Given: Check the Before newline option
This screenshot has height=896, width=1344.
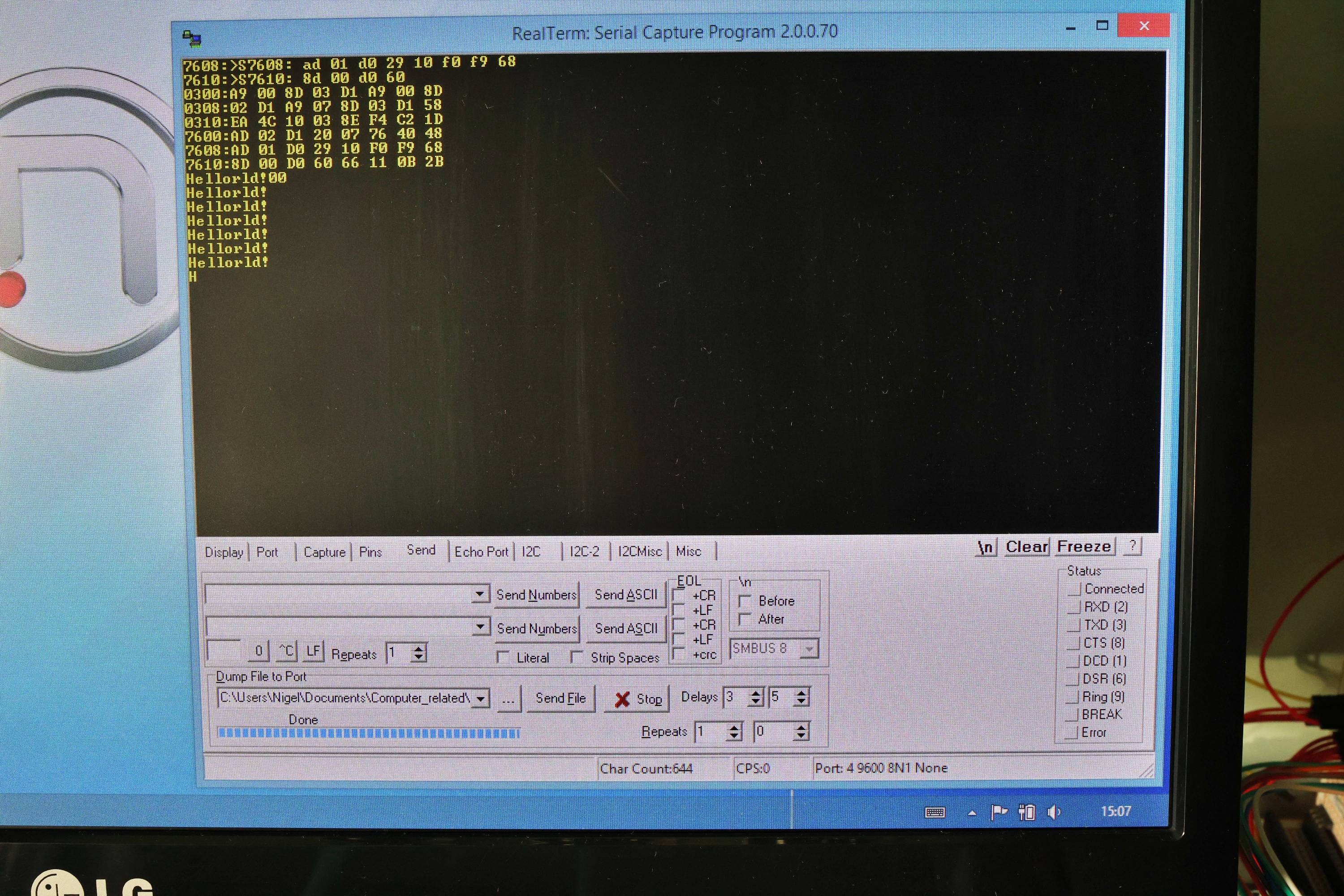Looking at the screenshot, I should point(745,601).
